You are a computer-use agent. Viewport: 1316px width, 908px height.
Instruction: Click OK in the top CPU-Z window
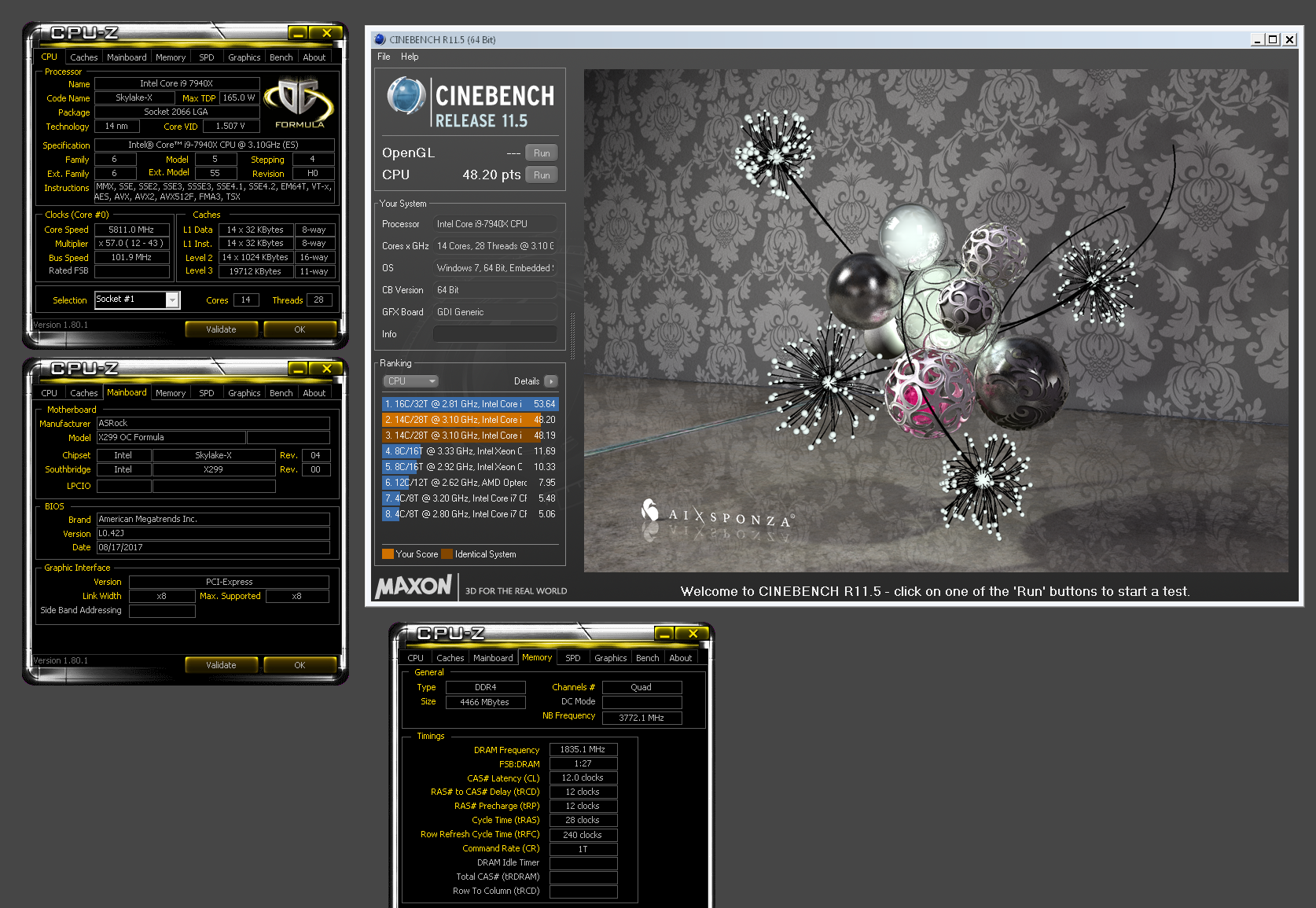[x=300, y=329]
